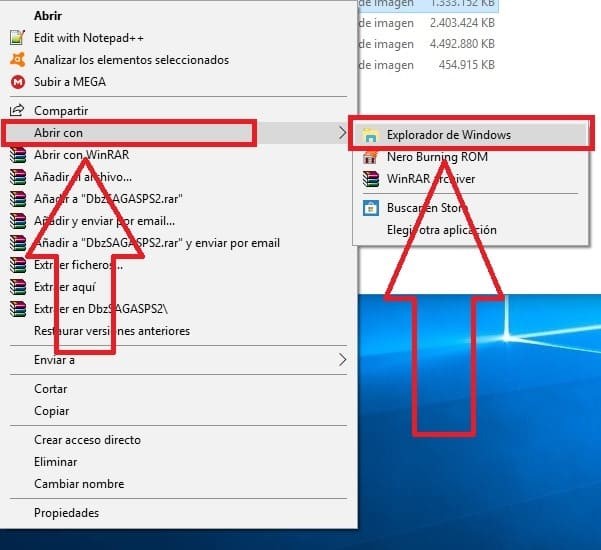Click Copiar in the context menu

[51, 411]
